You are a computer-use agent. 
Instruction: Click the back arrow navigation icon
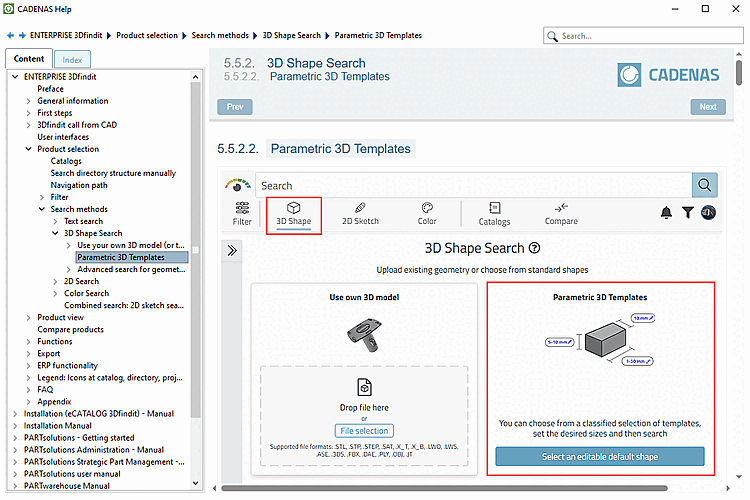tap(11, 35)
